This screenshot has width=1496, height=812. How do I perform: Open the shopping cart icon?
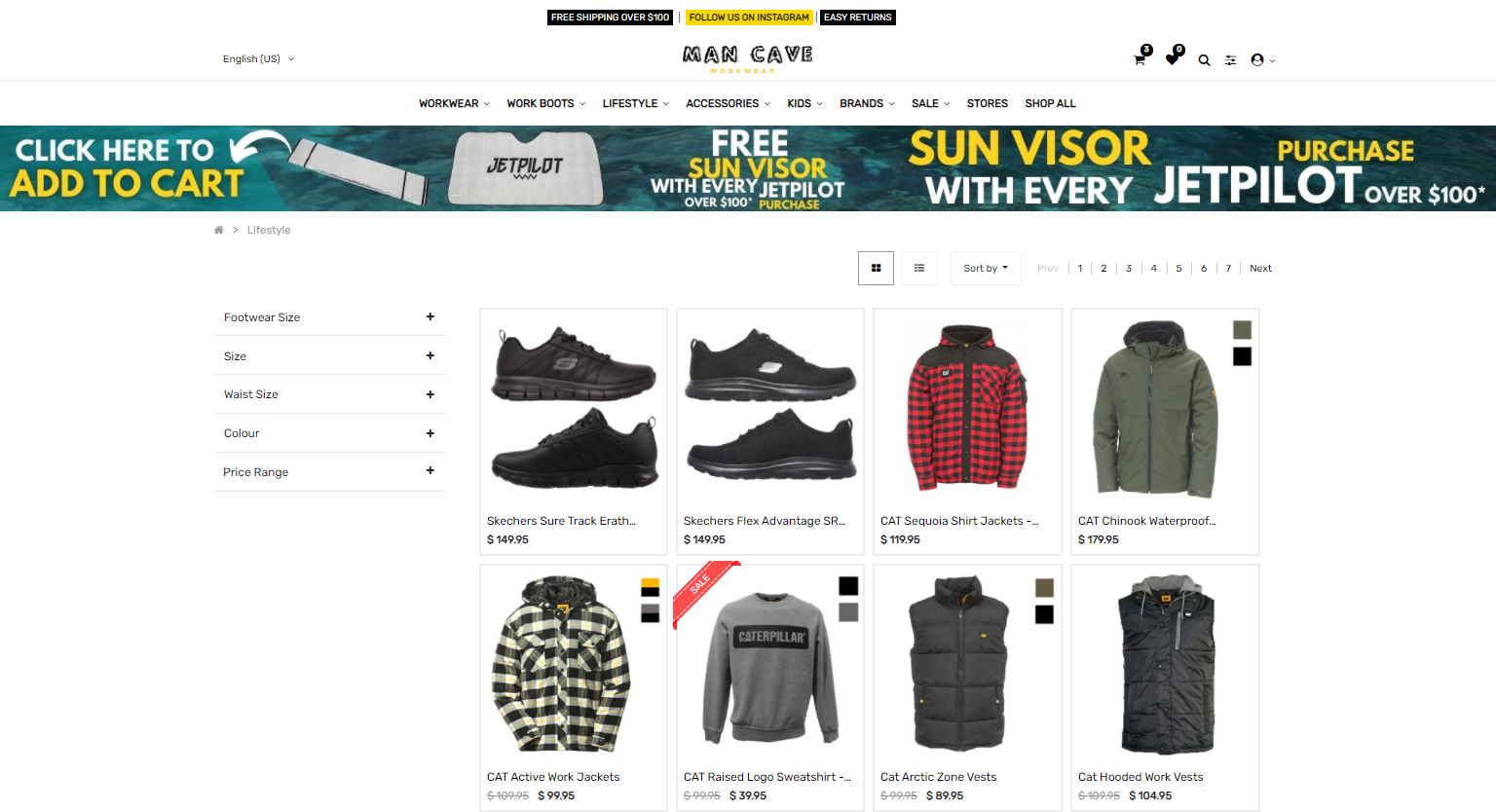click(1140, 59)
